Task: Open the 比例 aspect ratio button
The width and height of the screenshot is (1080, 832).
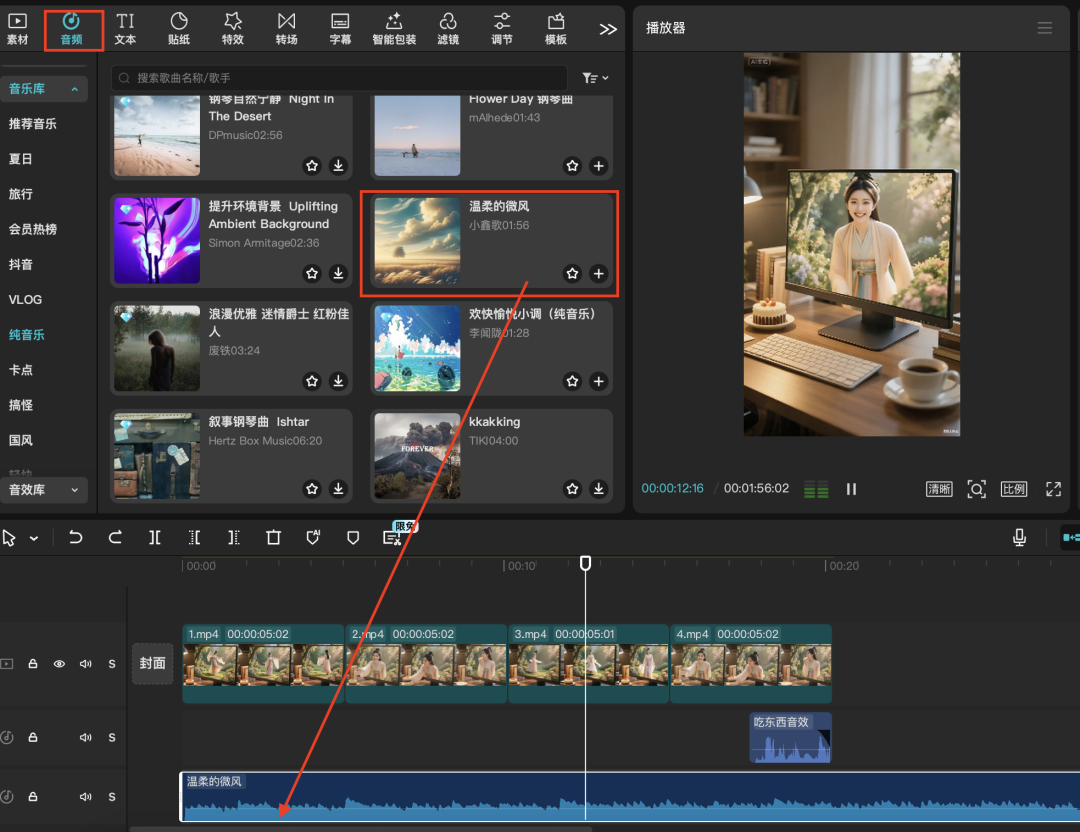Action: pos(1013,489)
